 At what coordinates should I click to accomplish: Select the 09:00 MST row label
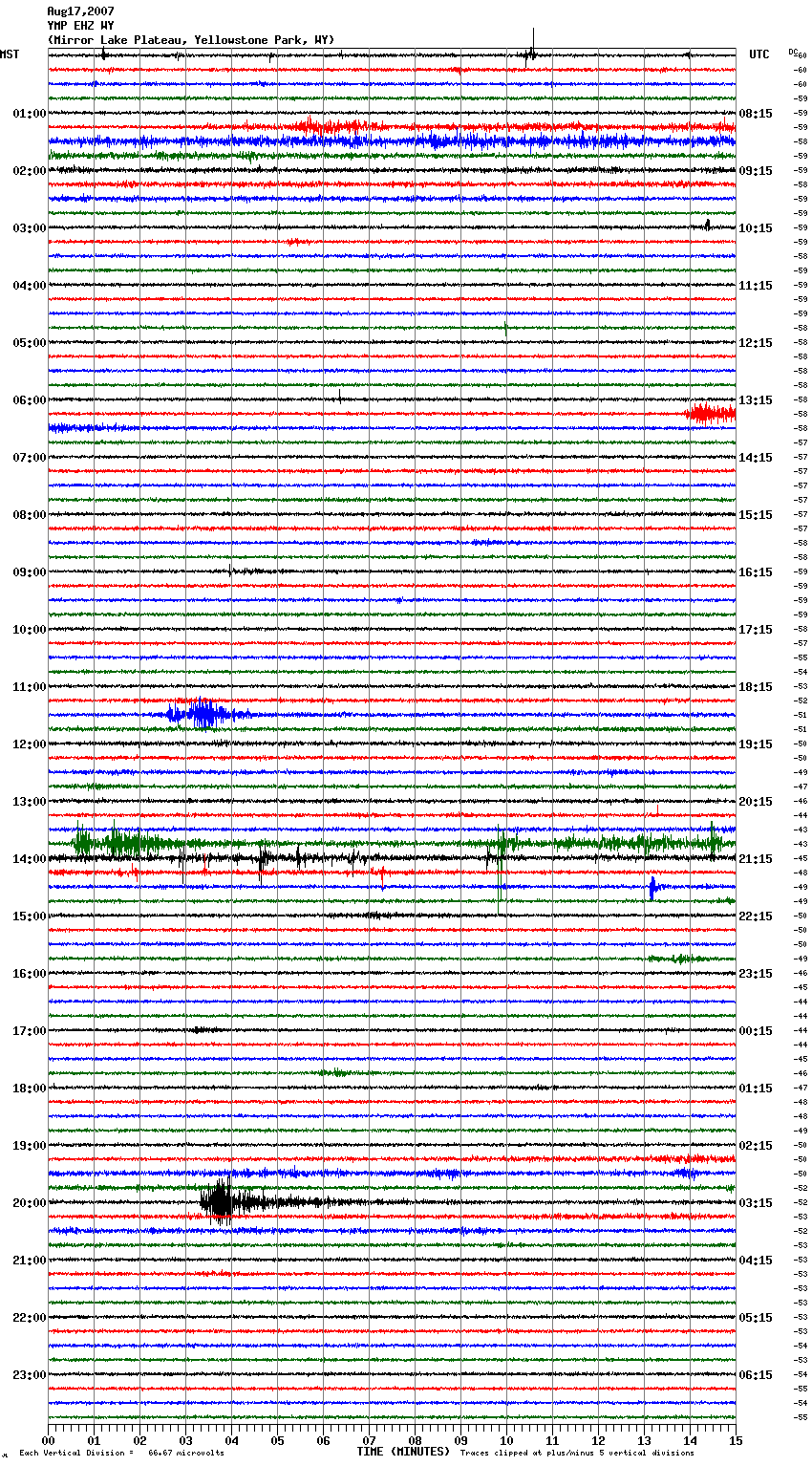(x=29, y=572)
